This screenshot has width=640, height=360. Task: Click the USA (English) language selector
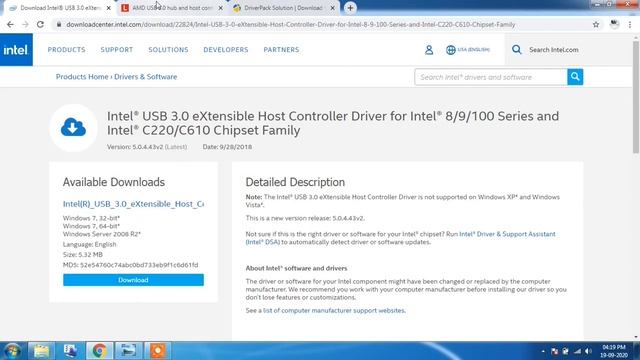(473, 50)
